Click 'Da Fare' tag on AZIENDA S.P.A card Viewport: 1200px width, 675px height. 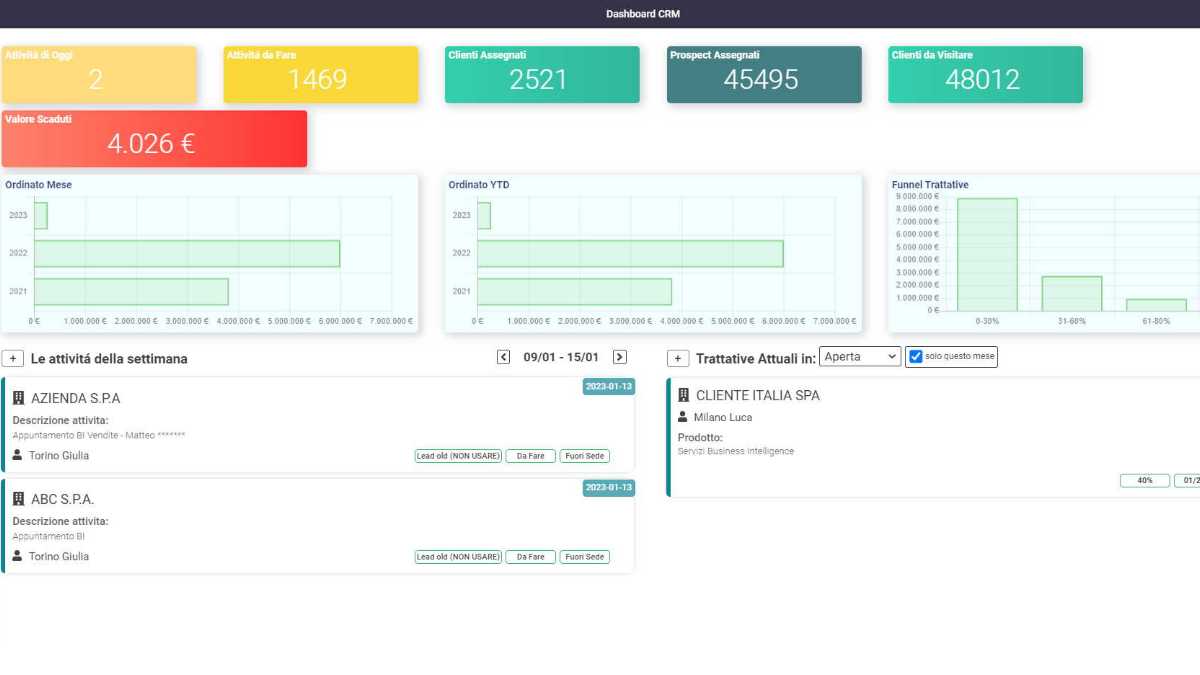click(530, 456)
